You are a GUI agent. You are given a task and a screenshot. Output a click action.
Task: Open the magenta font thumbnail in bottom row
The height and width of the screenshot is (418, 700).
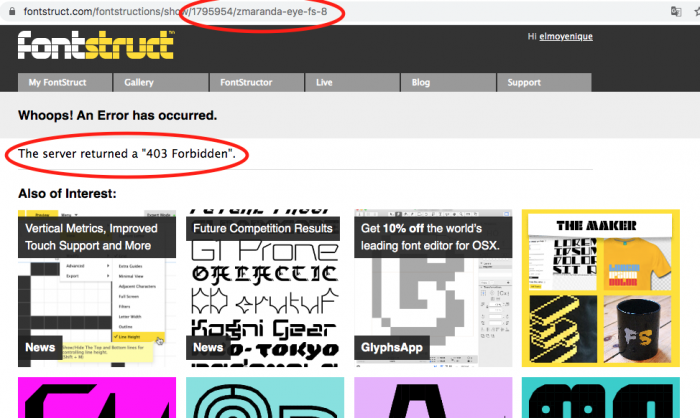[x=97, y=398]
